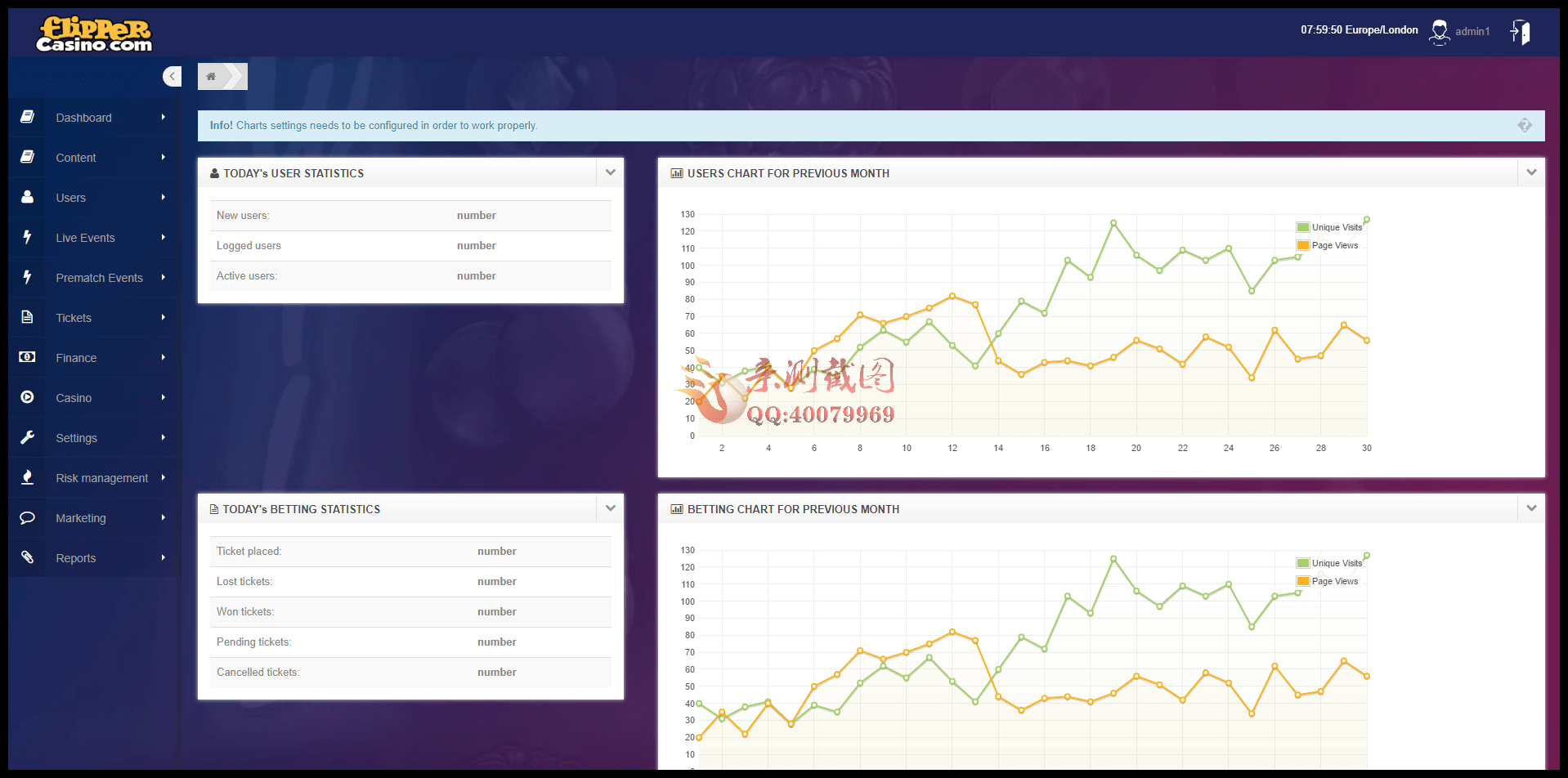Click the Casino play-circle icon
Screen dimensions: 1568x778
[x=27, y=397]
